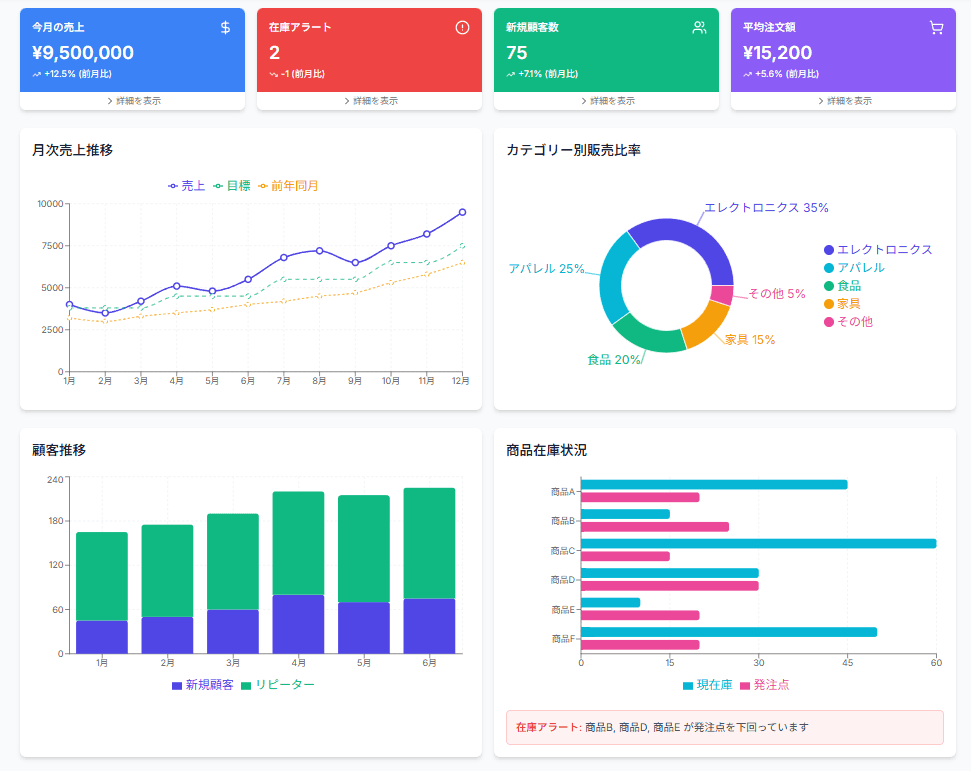The width and height of the screenshot is (971, 771).
Task: Click the エレクトロニクス color dot in donut legend
Action: [x=829, y=250]
